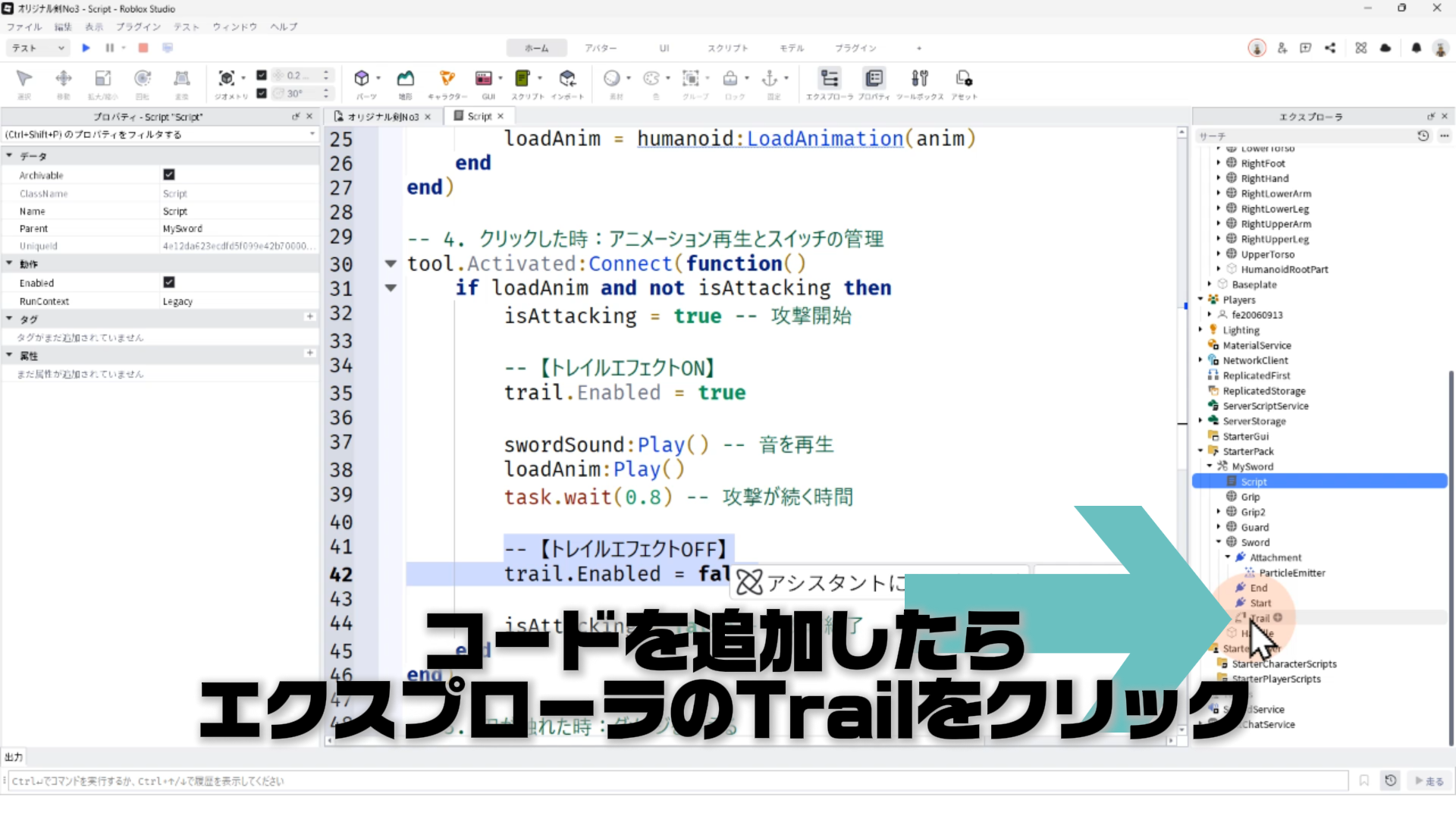1456x819 pixels.
Task: Select Trail in the Explorer tree
Action: point(1260,618)
